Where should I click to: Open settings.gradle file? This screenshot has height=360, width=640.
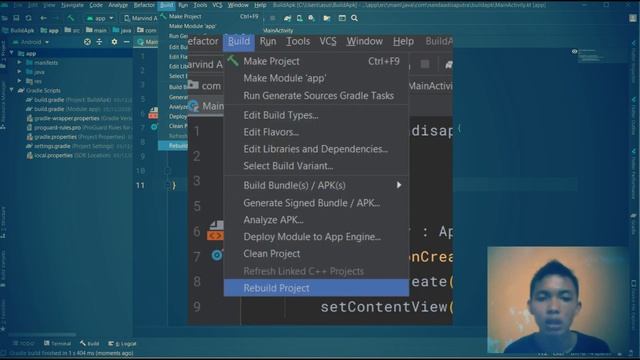point(78,146)
